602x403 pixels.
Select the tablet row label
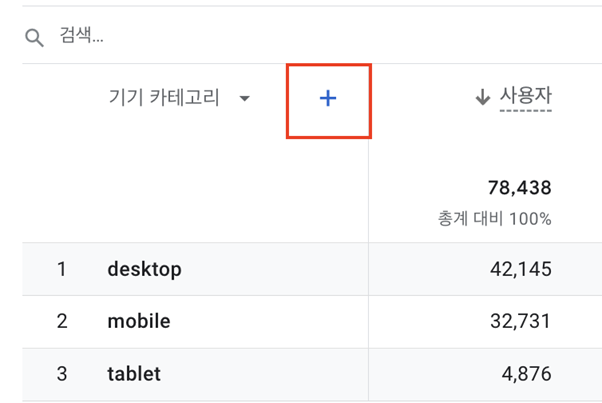134,374
